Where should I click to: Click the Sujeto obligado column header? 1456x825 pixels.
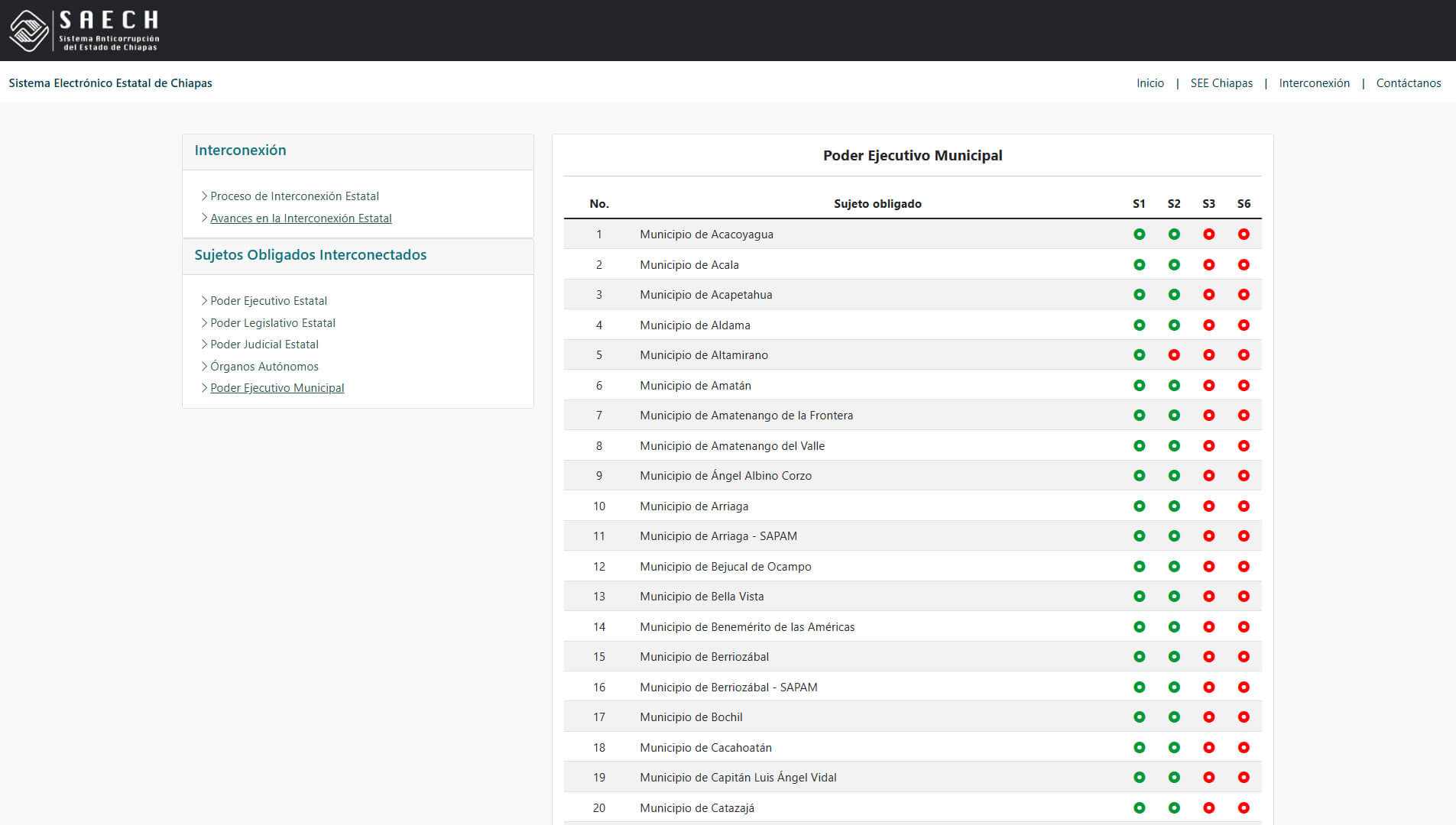pyautogui.click(x=877, y=204)
